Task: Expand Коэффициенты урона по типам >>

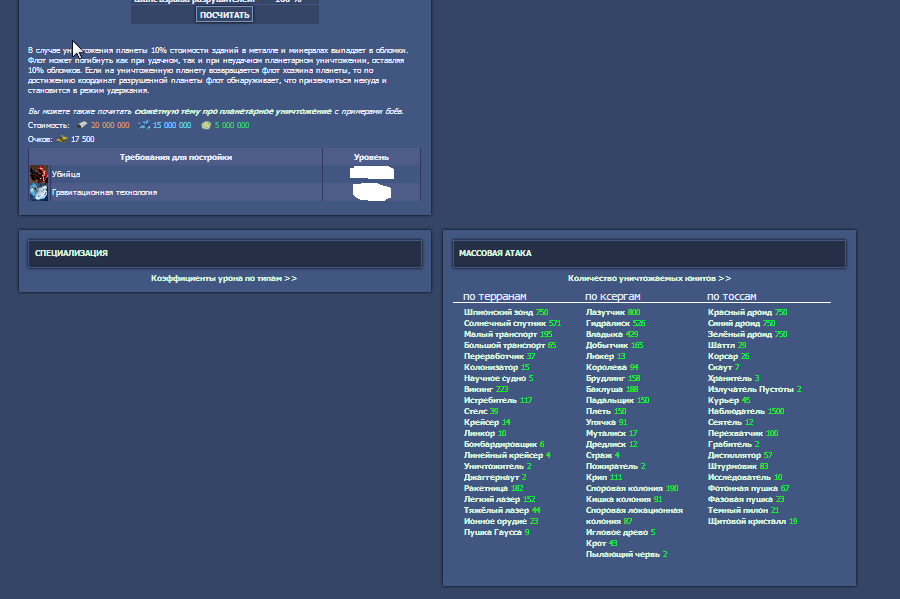Action: tap(224, 278)
